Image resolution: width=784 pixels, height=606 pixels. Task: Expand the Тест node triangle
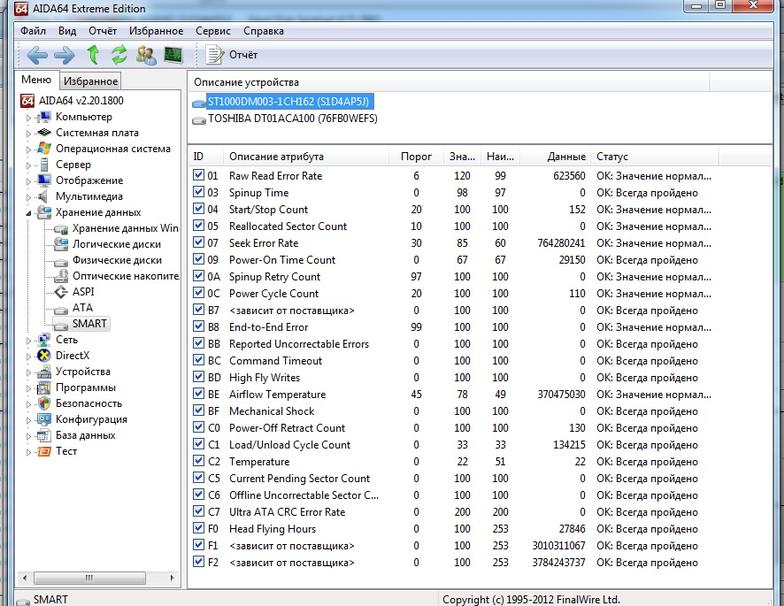coord(28,452)
